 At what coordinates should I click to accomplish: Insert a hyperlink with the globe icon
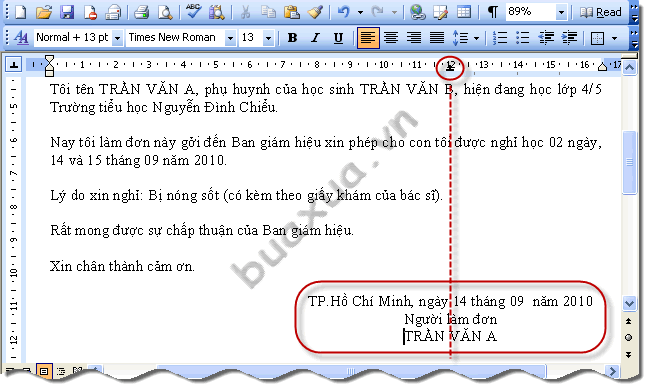pyautogui.click(x=417, y=12)
